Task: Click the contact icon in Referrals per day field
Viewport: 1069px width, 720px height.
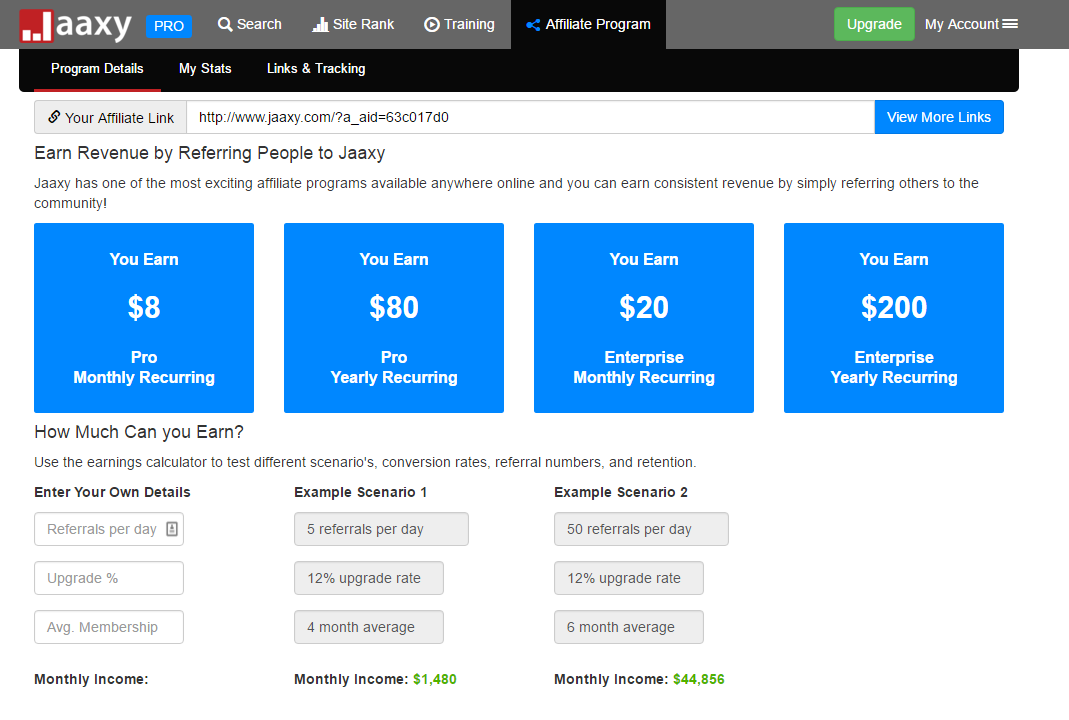Action: (x=172, y=529)
